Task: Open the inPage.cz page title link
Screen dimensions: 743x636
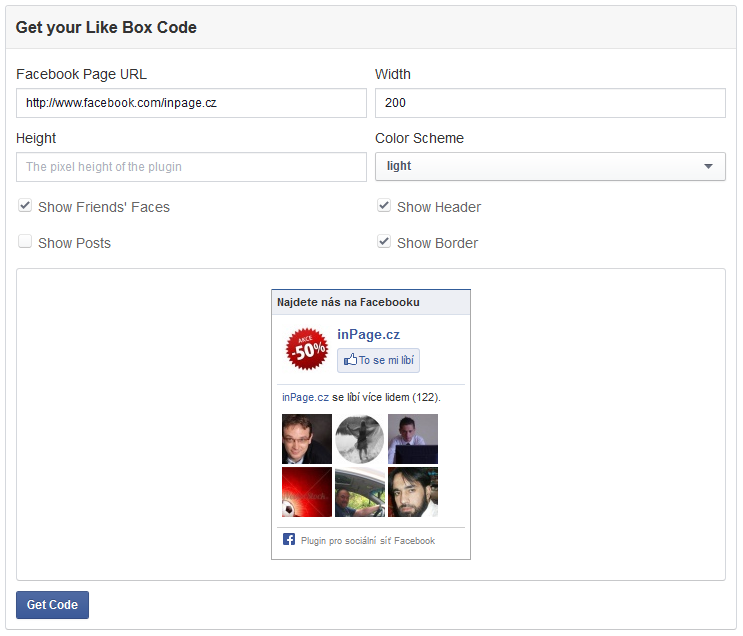Action: pos(368,335)
